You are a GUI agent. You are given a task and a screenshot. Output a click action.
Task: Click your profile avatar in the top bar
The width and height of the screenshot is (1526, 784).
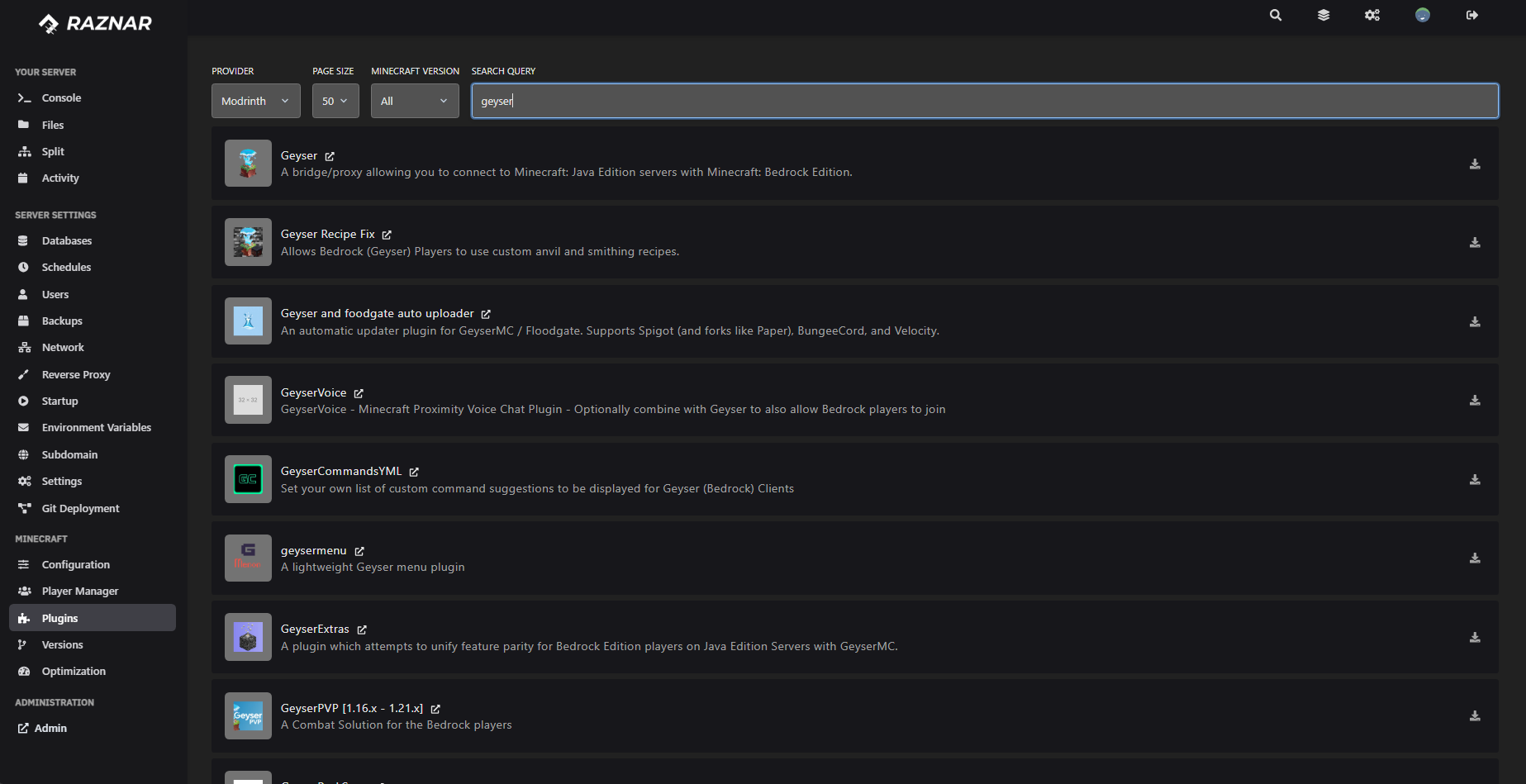click(x=1422, y=15)
